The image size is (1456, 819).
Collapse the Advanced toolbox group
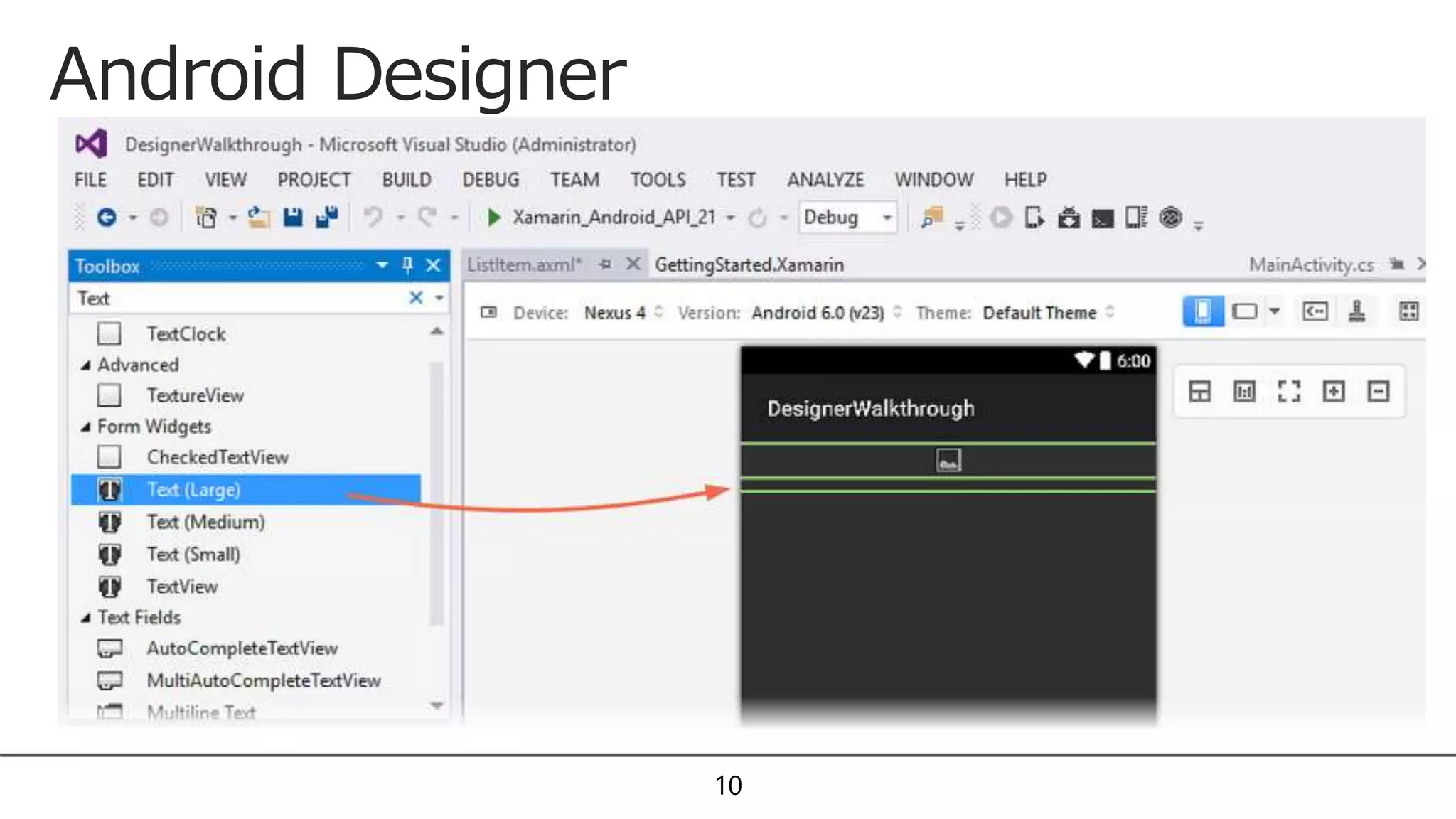[x=85, y=365]
